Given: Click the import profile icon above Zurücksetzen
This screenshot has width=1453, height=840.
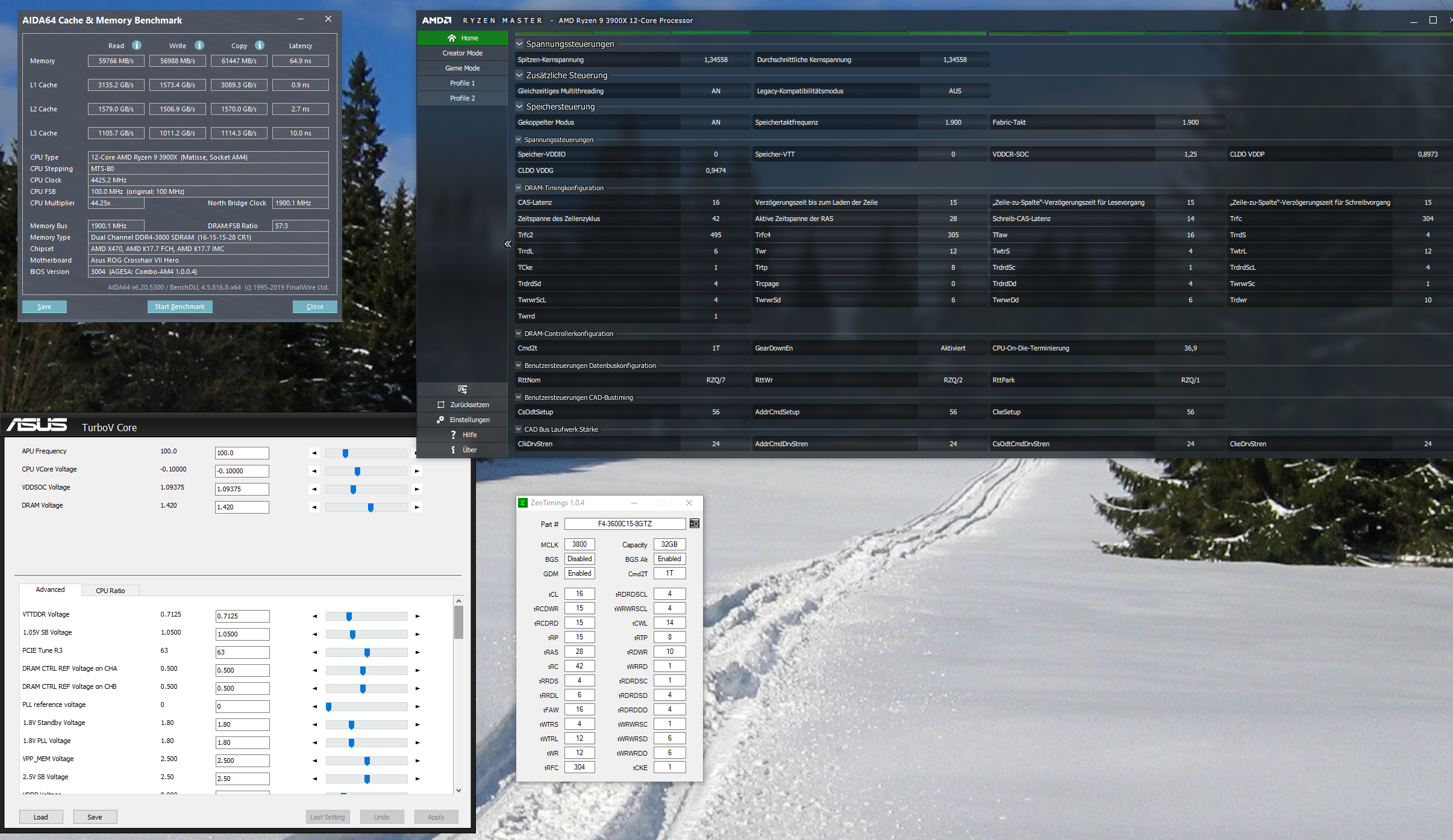Looking at the screenshot, I should [462, 390].
